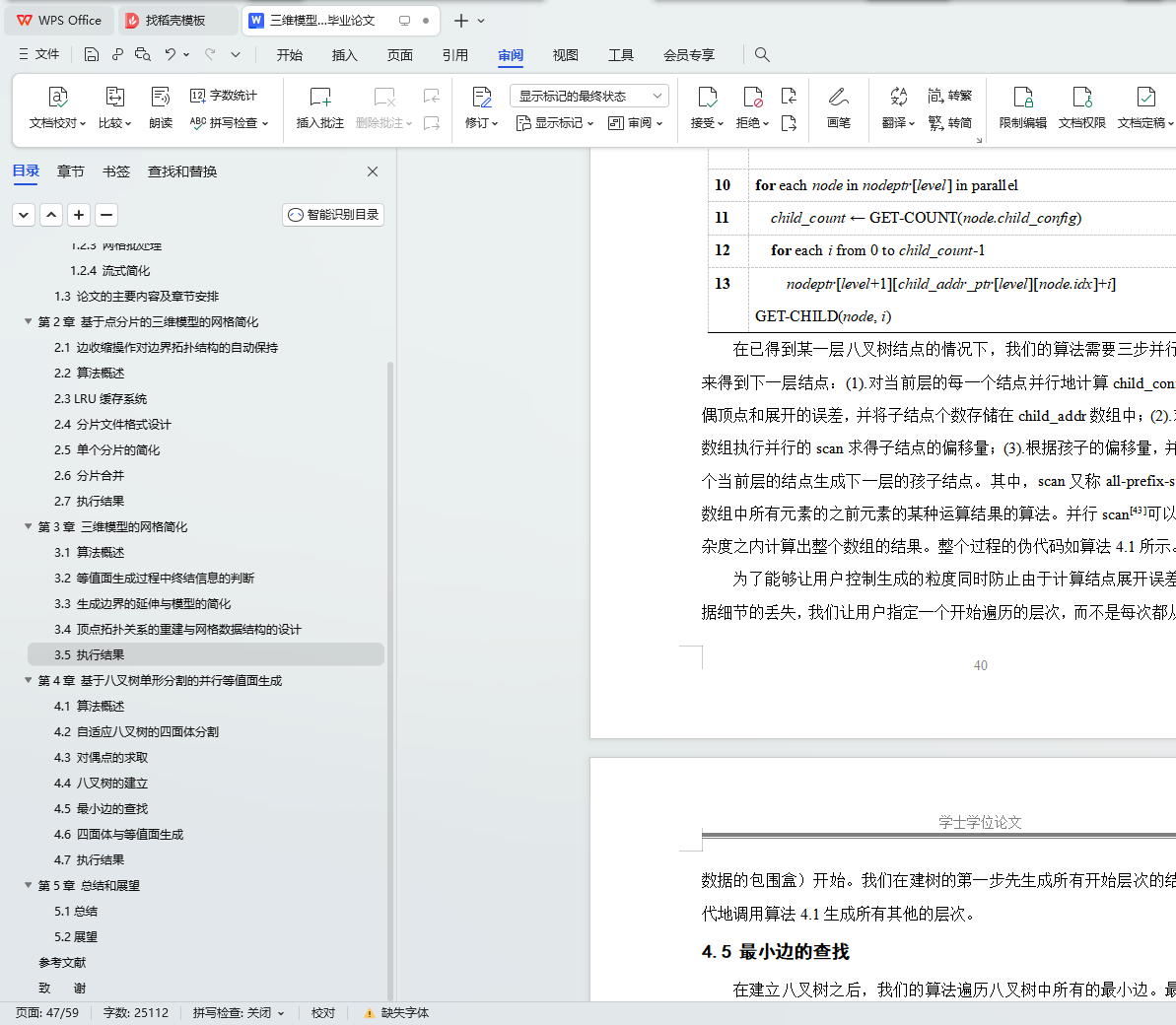The image size is (1176, 1025).
Task: Click the previous change icon beside Accept
Action: [789, 96]
